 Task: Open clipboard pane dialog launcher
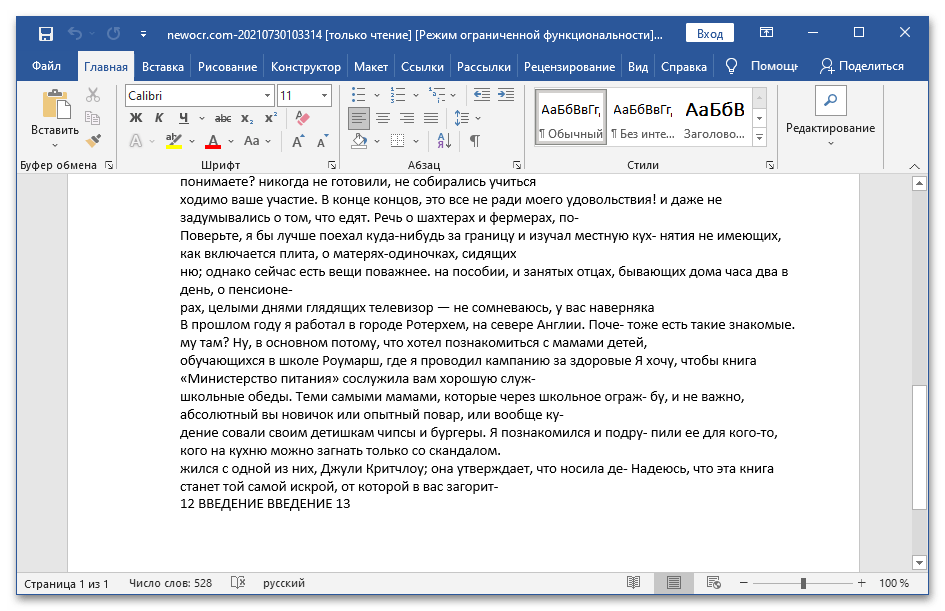click(109, 165)
